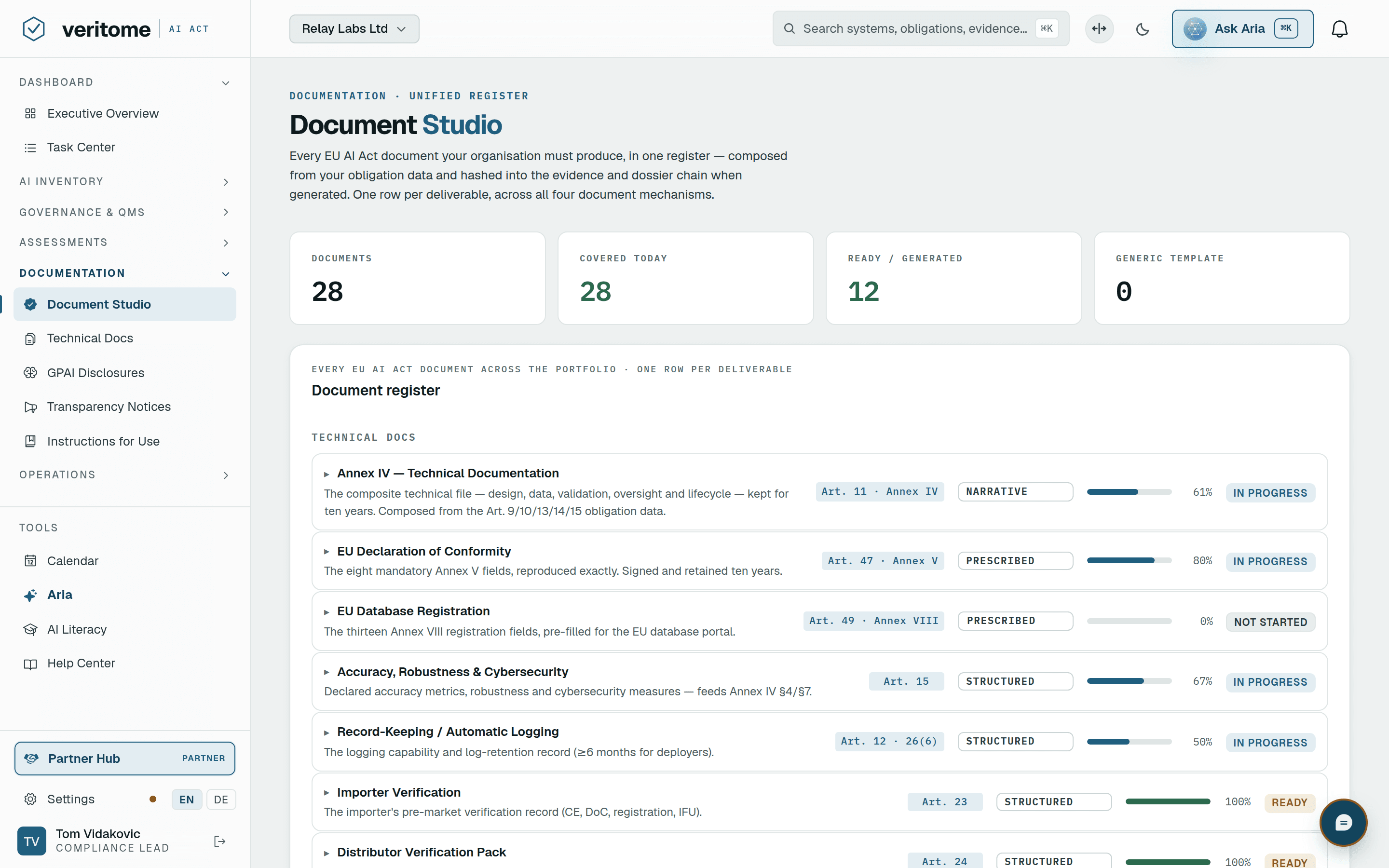This screenshot has height=868, width=1389.
Task: Toggle dark mode with the moon icon
Action: (x=1142, y=29)
